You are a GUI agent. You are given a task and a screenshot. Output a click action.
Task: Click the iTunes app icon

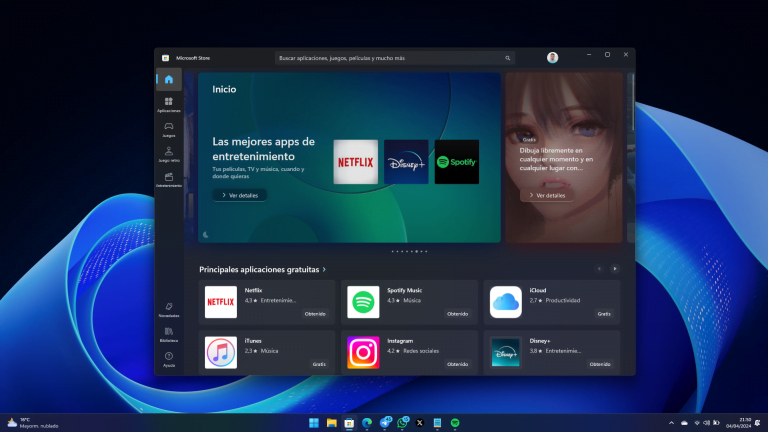click(x=220, y=352)
